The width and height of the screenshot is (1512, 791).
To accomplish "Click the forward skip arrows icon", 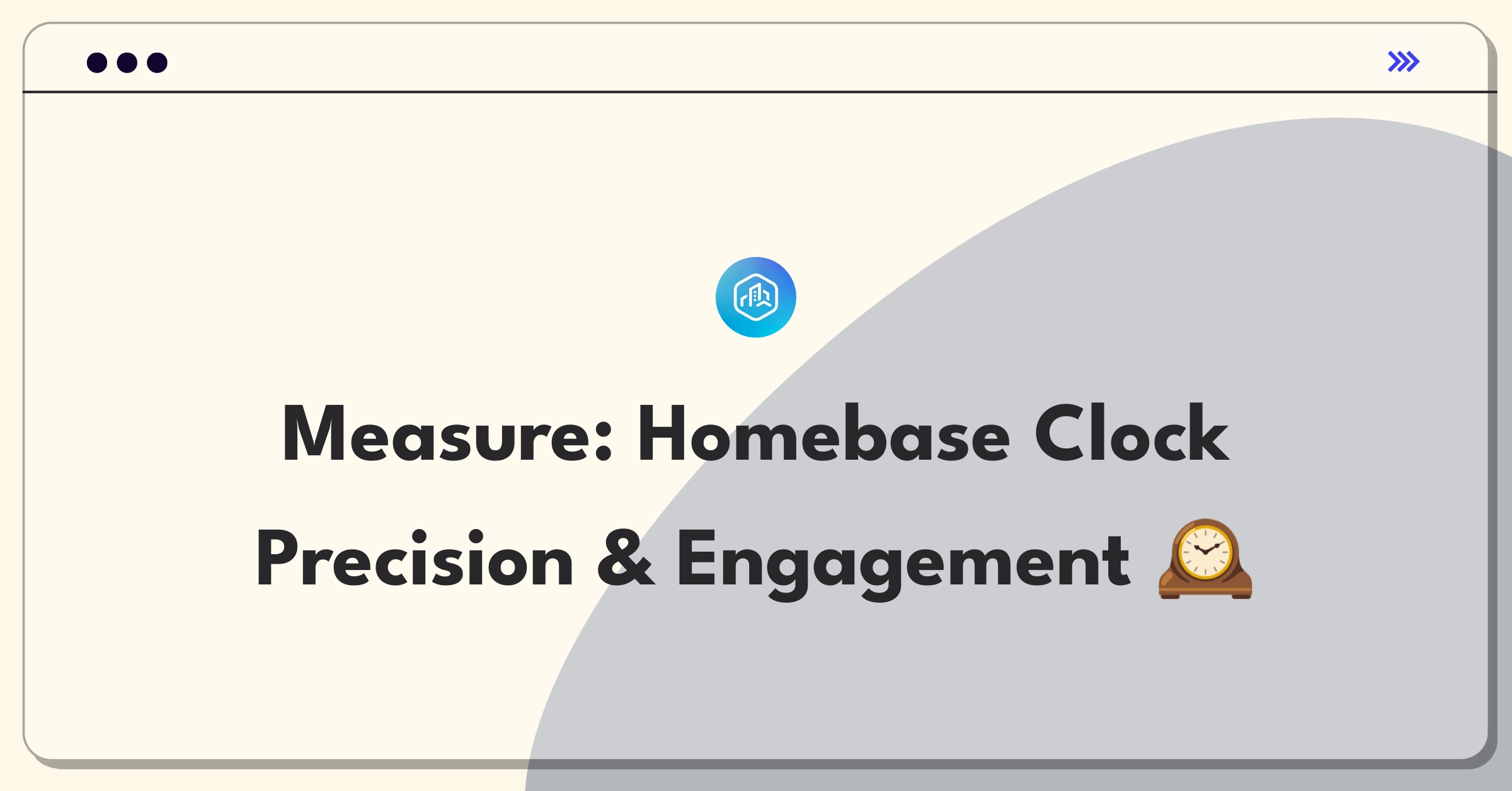I will coord(1404,61).
